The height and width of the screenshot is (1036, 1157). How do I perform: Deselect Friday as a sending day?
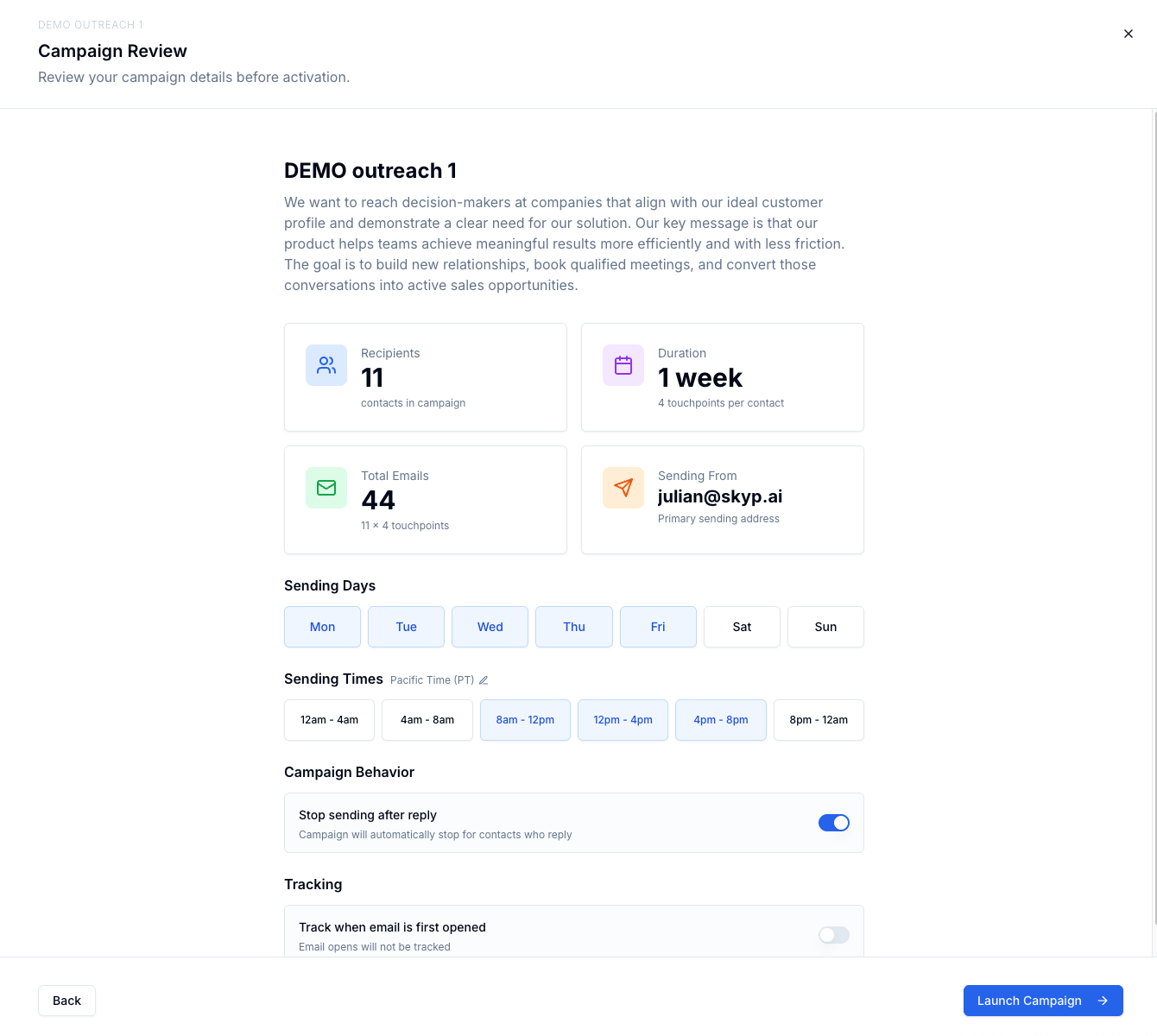(x=658, y=627)
